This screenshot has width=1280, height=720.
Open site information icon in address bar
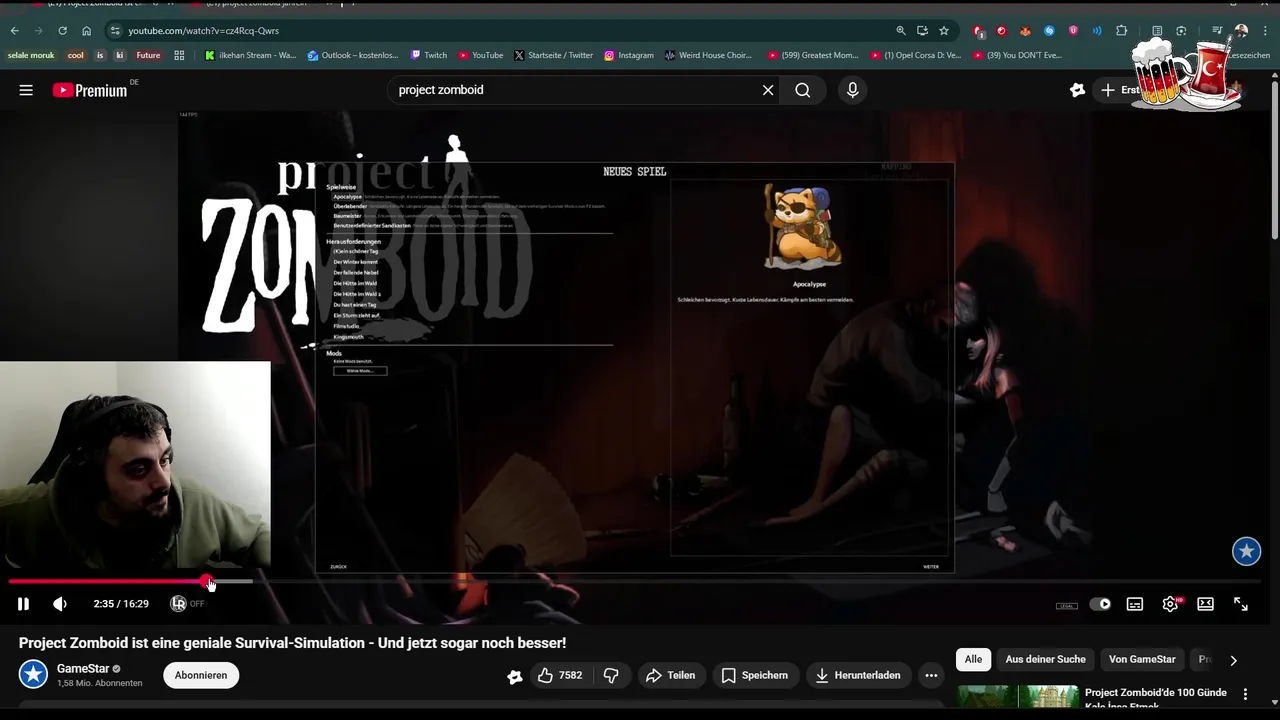pyautogui.click(x=115, y=31)
